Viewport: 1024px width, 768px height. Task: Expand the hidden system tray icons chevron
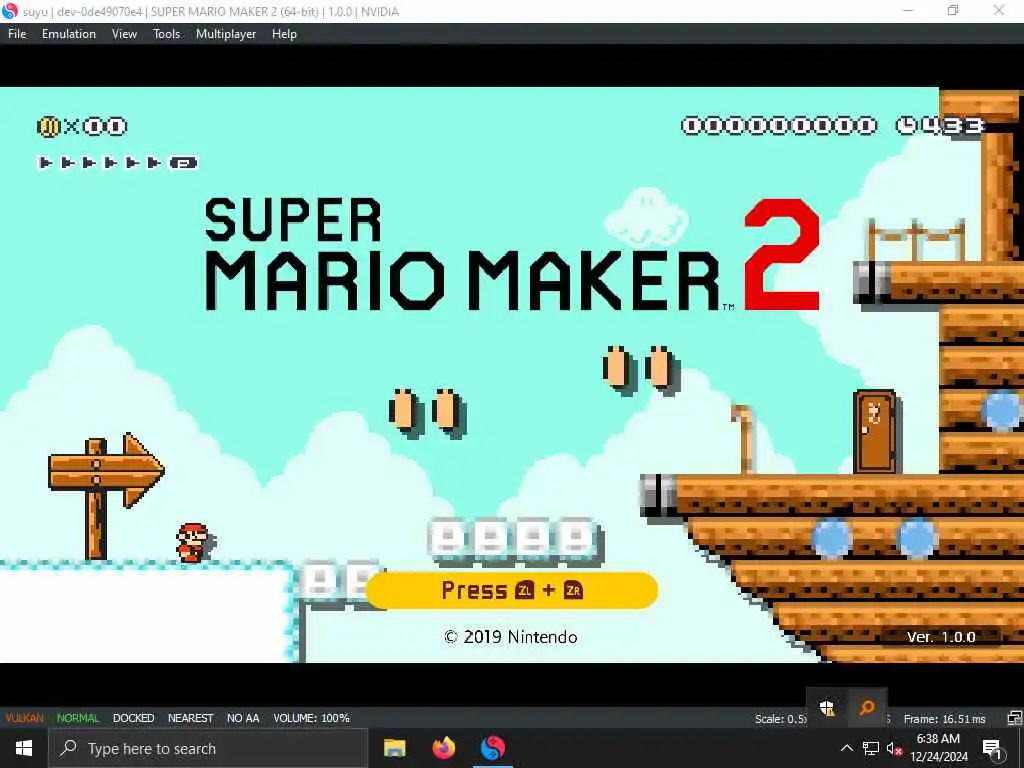coord(846,748)
